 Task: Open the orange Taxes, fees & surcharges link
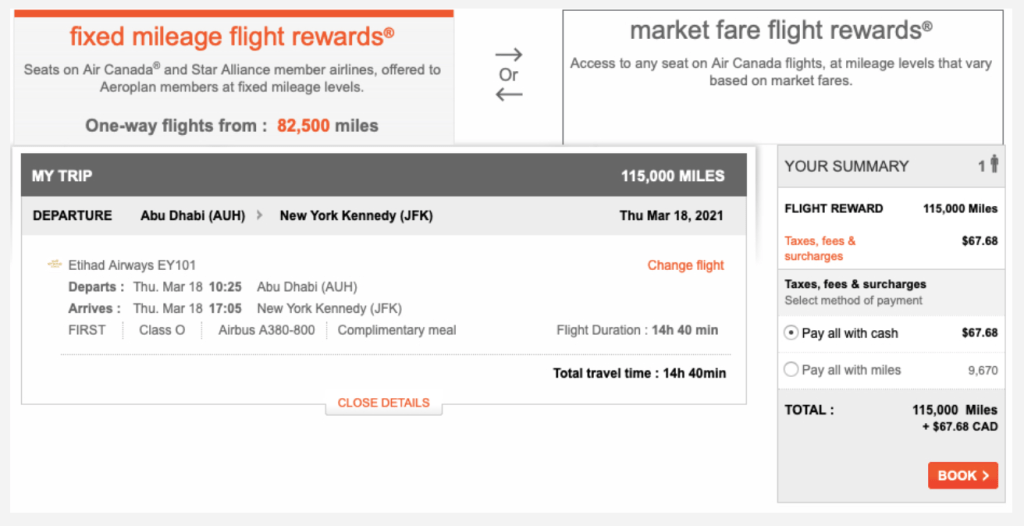[820, 248]
